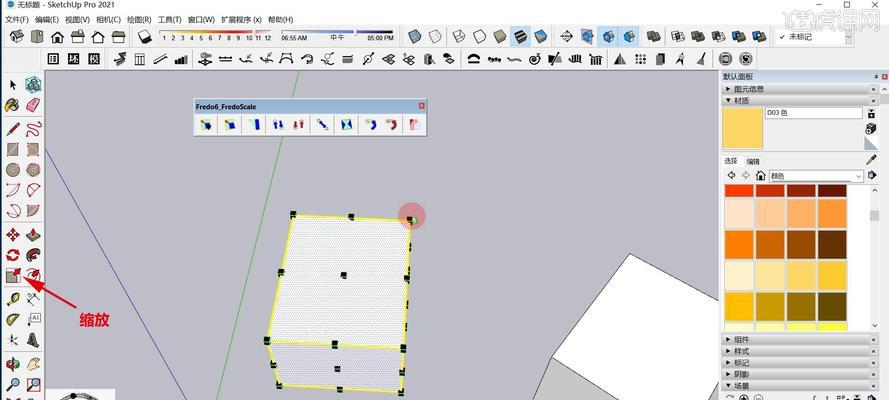The width and height of the screenshot is (889, 400).
Task: Select the Line pencil tool
Action: coord(13,129)
